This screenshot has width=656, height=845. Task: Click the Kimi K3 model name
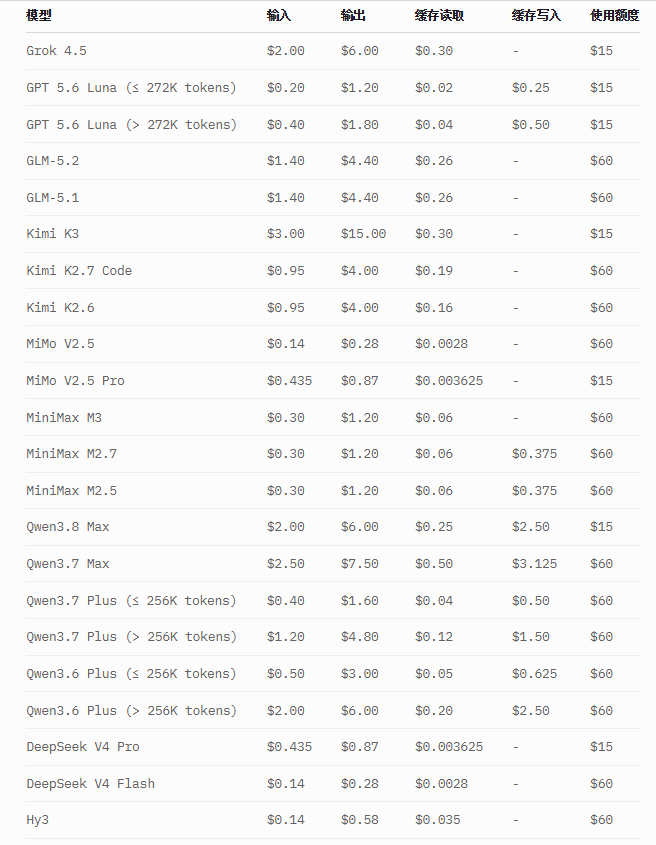(x=52, y=233)
